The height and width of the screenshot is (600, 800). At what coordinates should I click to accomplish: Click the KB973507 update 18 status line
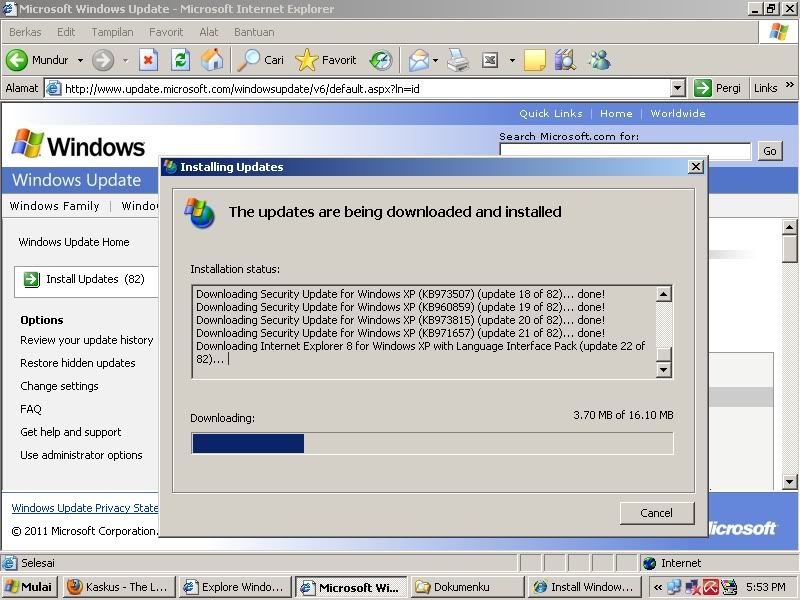(x=401, y=294)
